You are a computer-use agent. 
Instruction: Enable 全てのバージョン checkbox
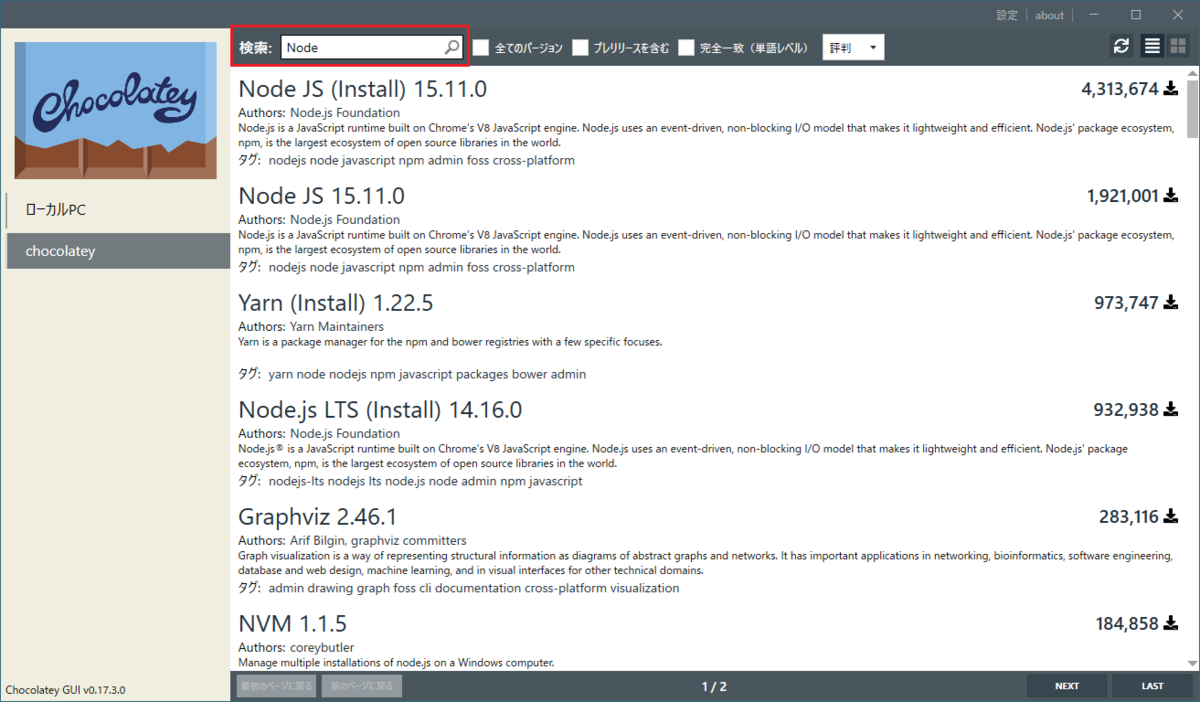481,48
